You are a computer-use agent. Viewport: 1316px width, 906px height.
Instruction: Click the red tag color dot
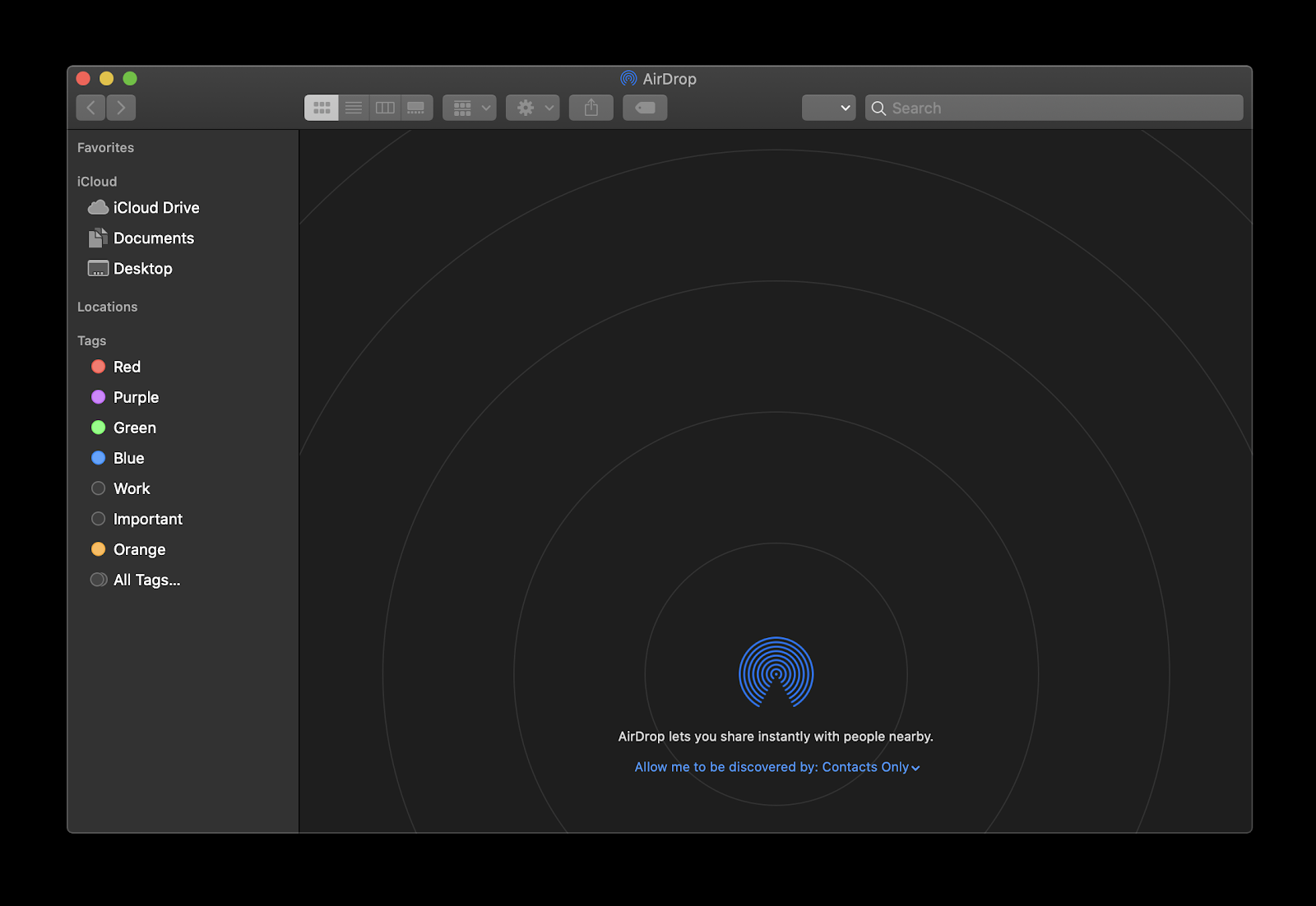98,367
